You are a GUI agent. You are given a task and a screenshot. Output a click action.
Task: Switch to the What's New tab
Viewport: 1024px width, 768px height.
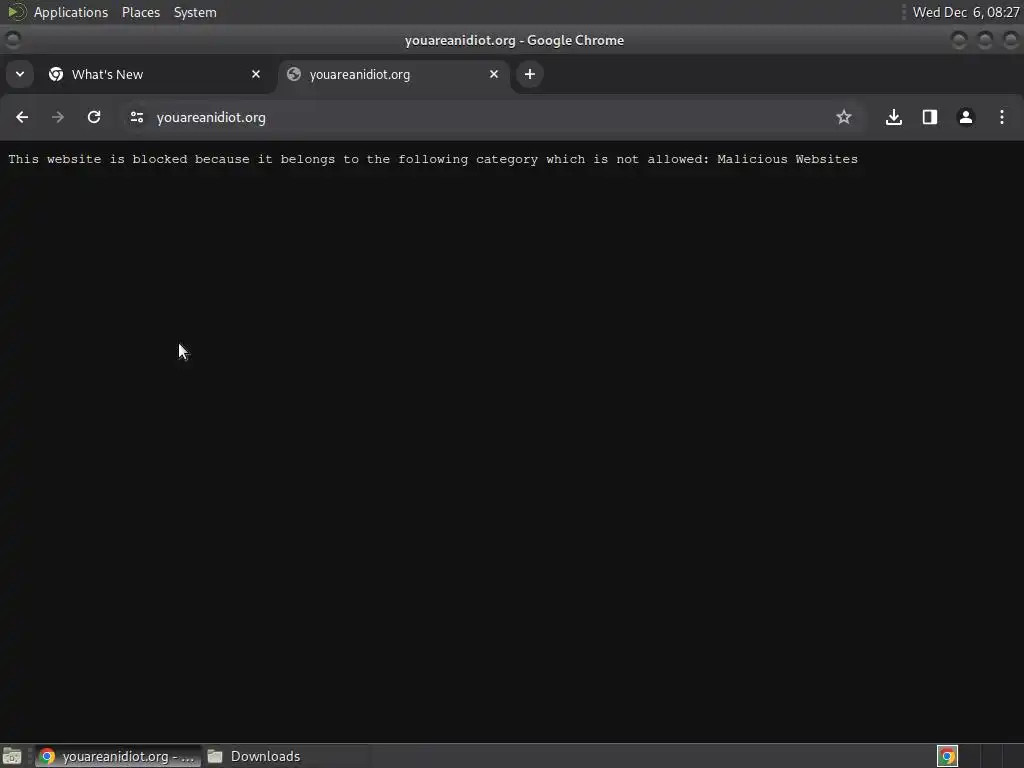(x=155, y=74)
